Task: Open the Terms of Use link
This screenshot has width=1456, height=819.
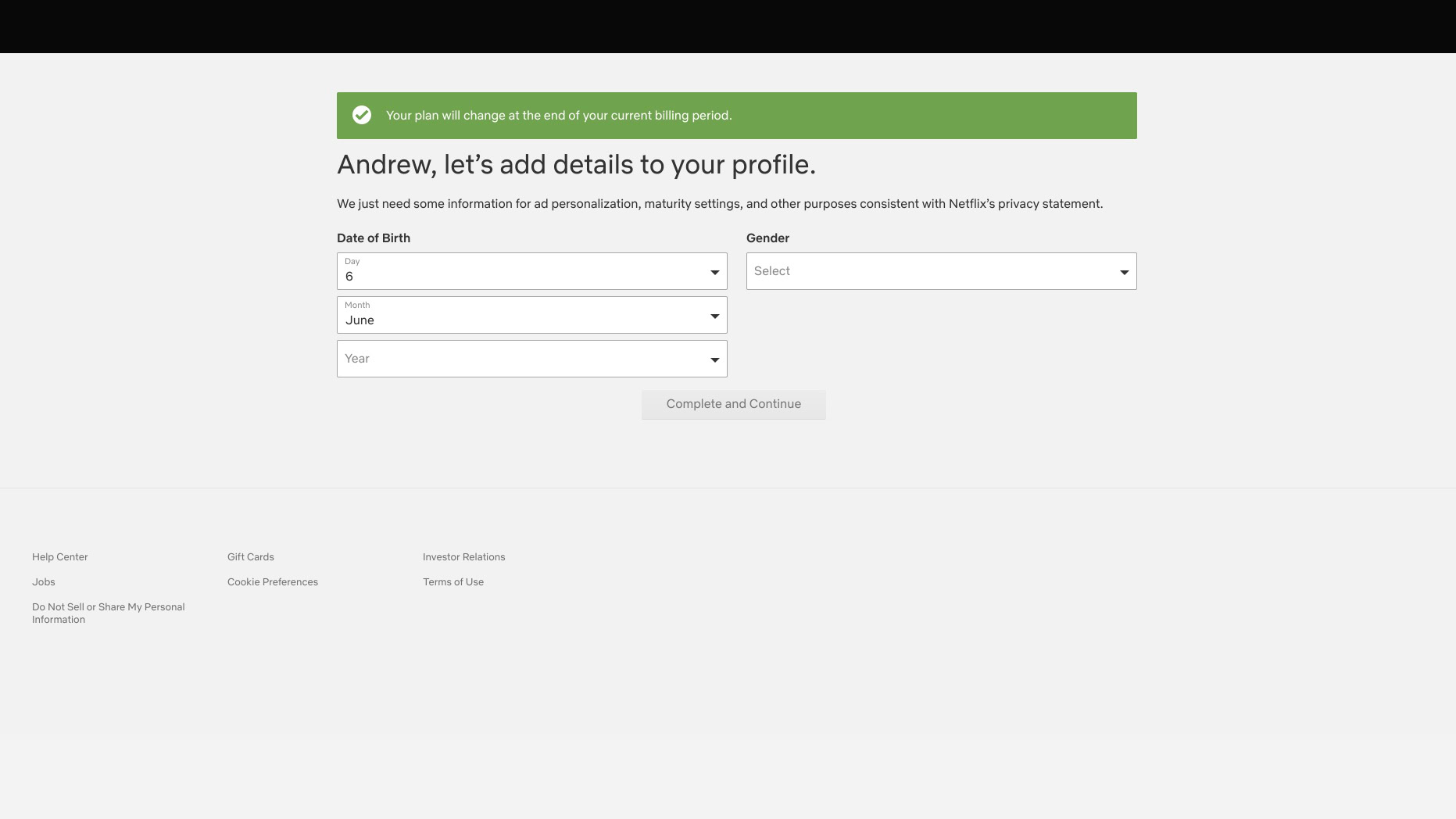Action: 453,582
